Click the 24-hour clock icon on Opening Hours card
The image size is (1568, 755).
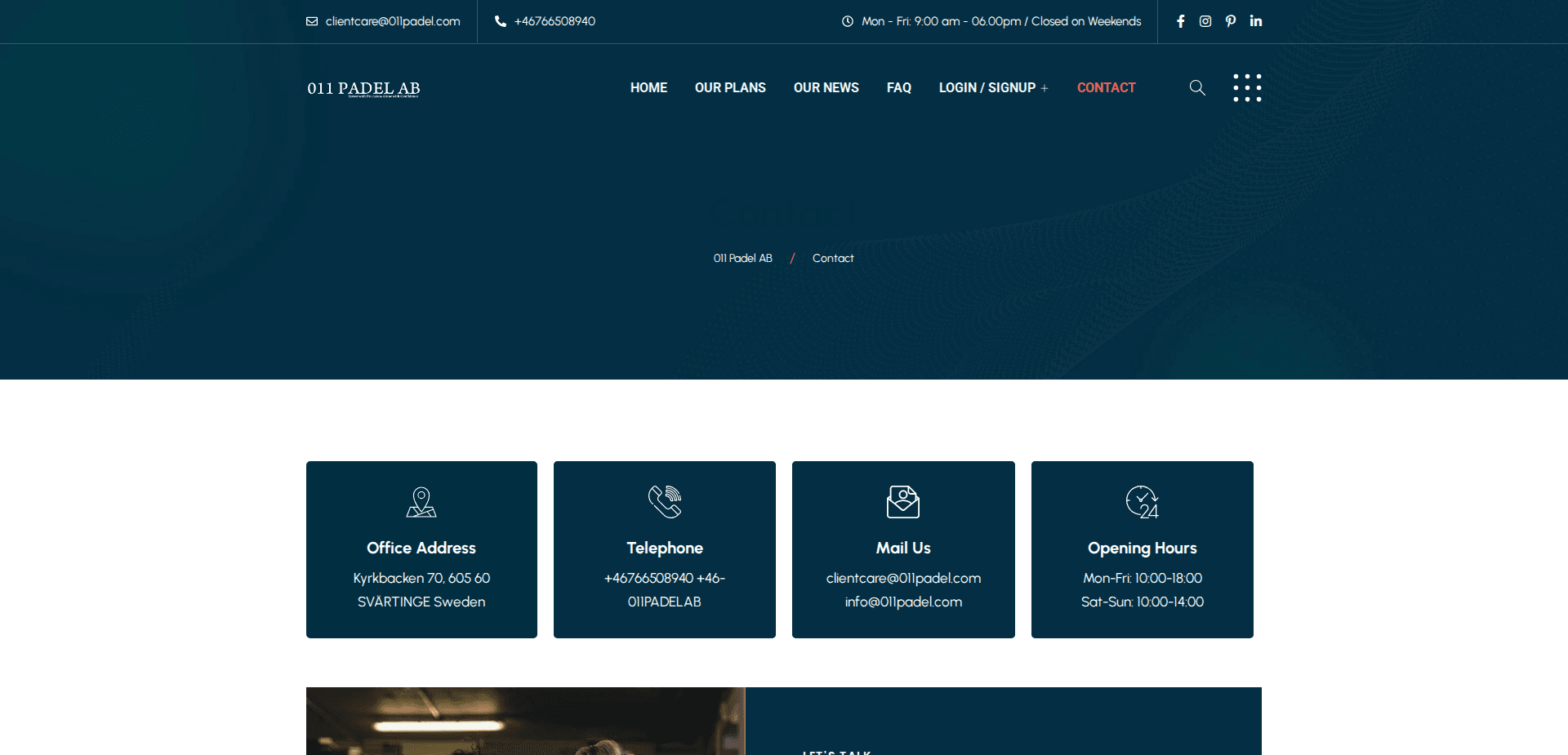coord(1142,502)
